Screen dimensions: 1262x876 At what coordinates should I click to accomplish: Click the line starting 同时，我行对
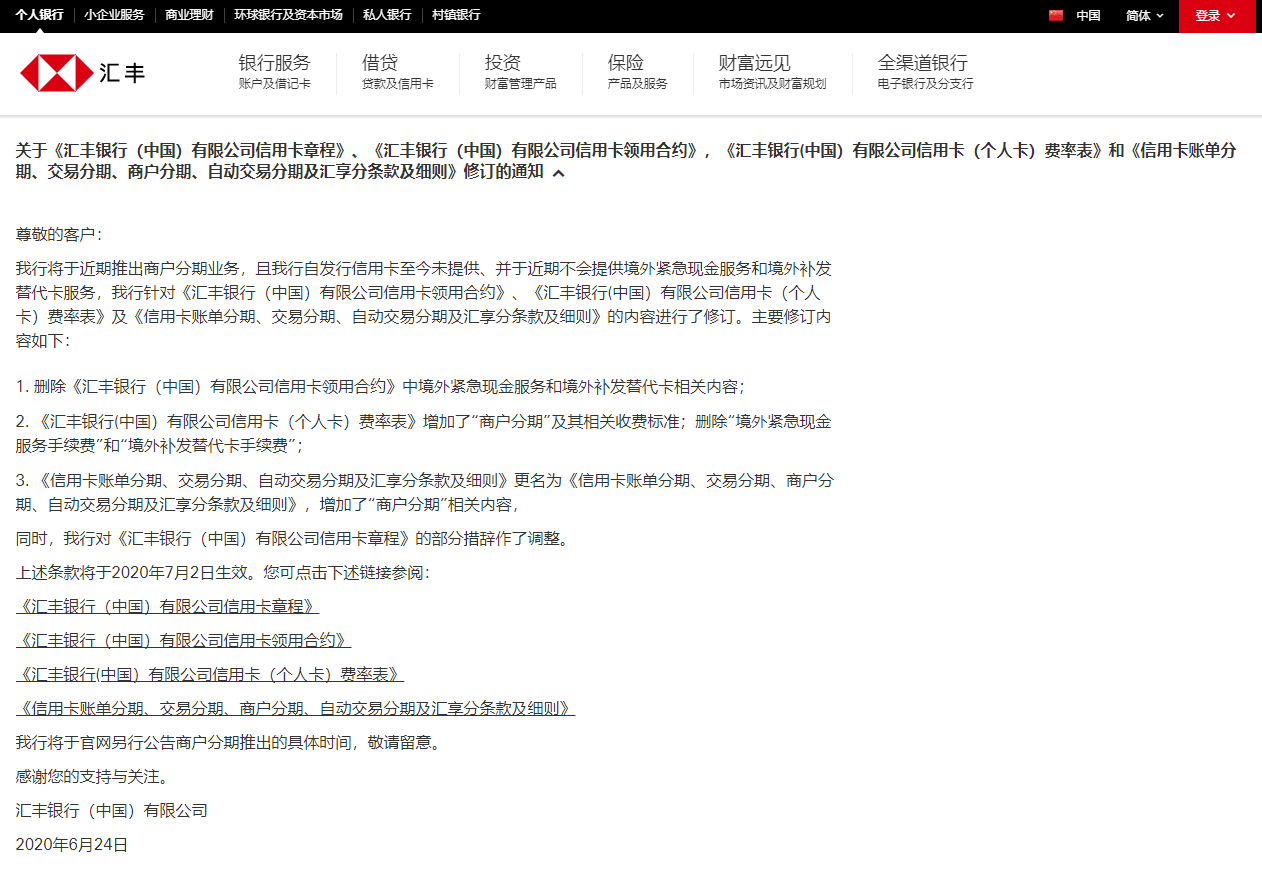click(x=295, y=539)
